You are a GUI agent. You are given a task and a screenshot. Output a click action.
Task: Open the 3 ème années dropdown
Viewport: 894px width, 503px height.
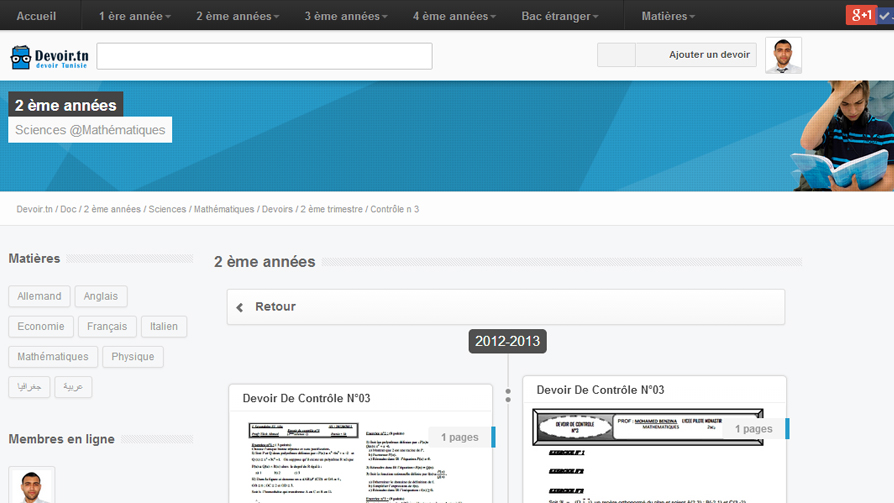pyautogui.click(x=346, y=16)
